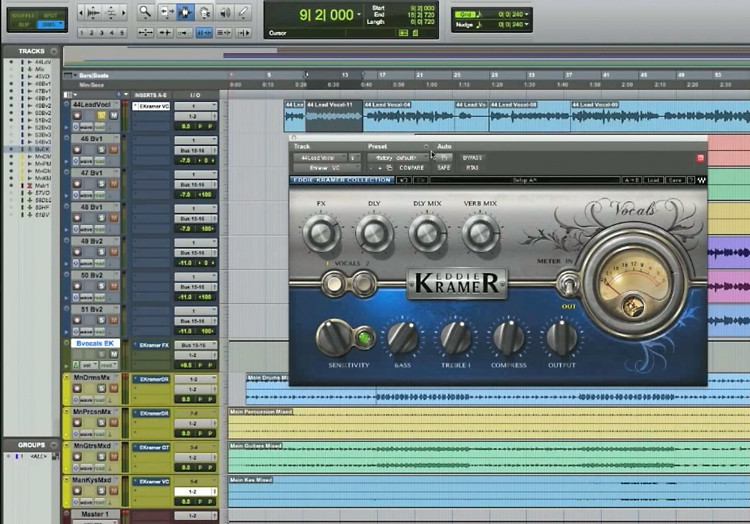This screenshot has height=524, width=750.
Task: Click the MIDI zoom icon
Action: tap(111, 13)
